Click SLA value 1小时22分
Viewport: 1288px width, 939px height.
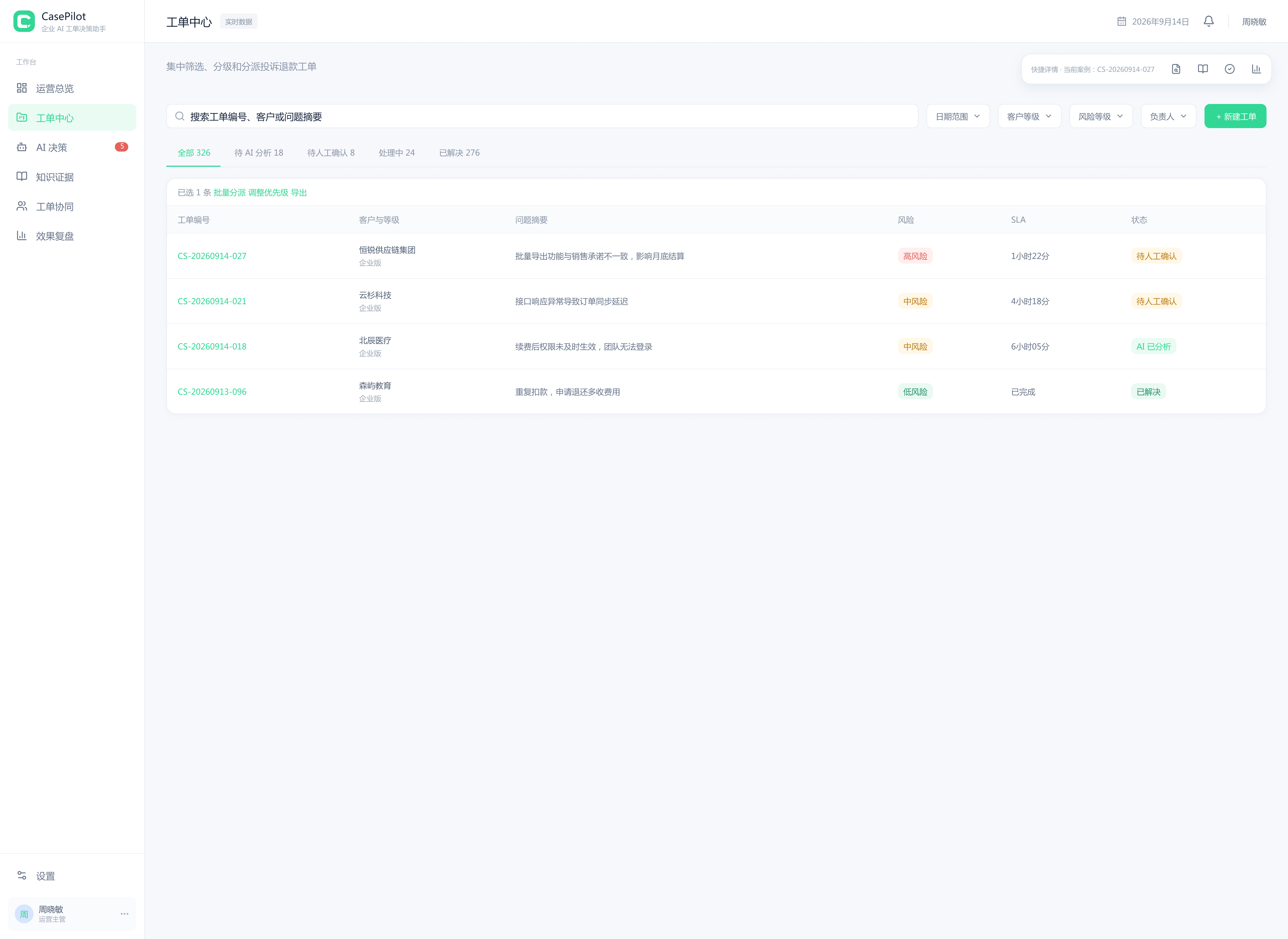point(1030,256)
